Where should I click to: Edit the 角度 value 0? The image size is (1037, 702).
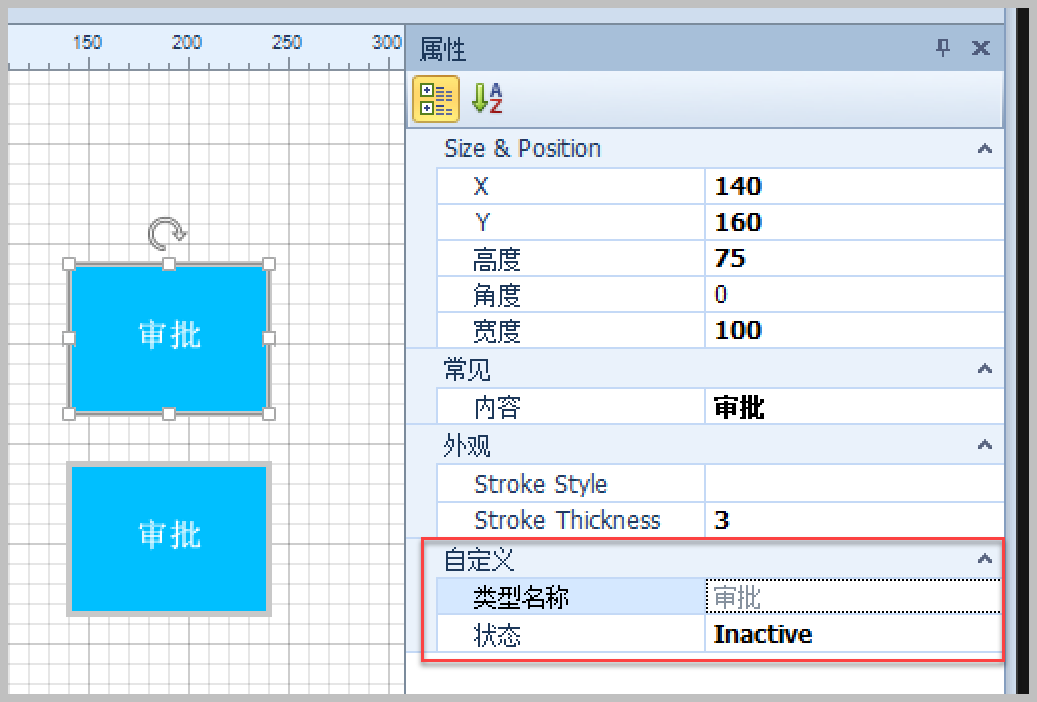tap(854, 294)
